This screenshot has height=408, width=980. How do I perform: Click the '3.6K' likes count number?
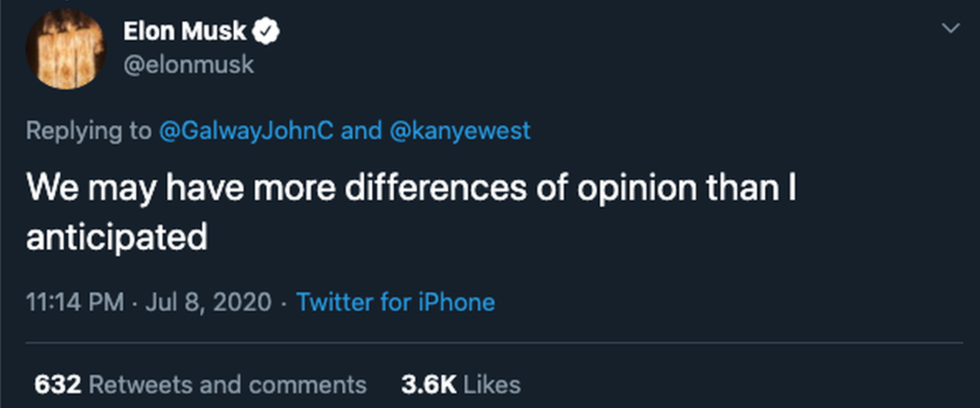click(428, 384)
